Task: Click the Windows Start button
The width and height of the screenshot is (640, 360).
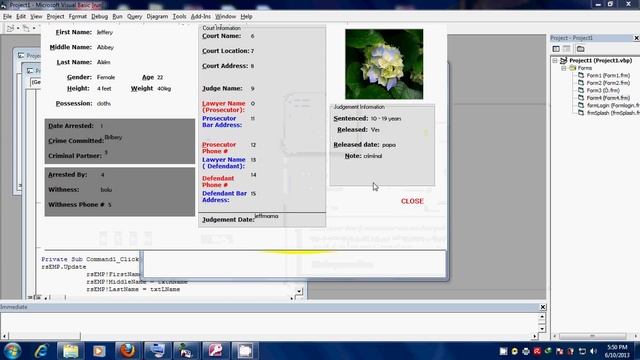Action: 12,351
